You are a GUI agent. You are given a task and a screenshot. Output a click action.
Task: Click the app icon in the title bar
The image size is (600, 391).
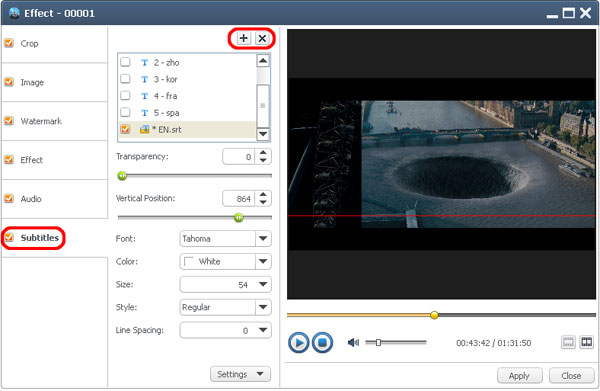(15, 13)
